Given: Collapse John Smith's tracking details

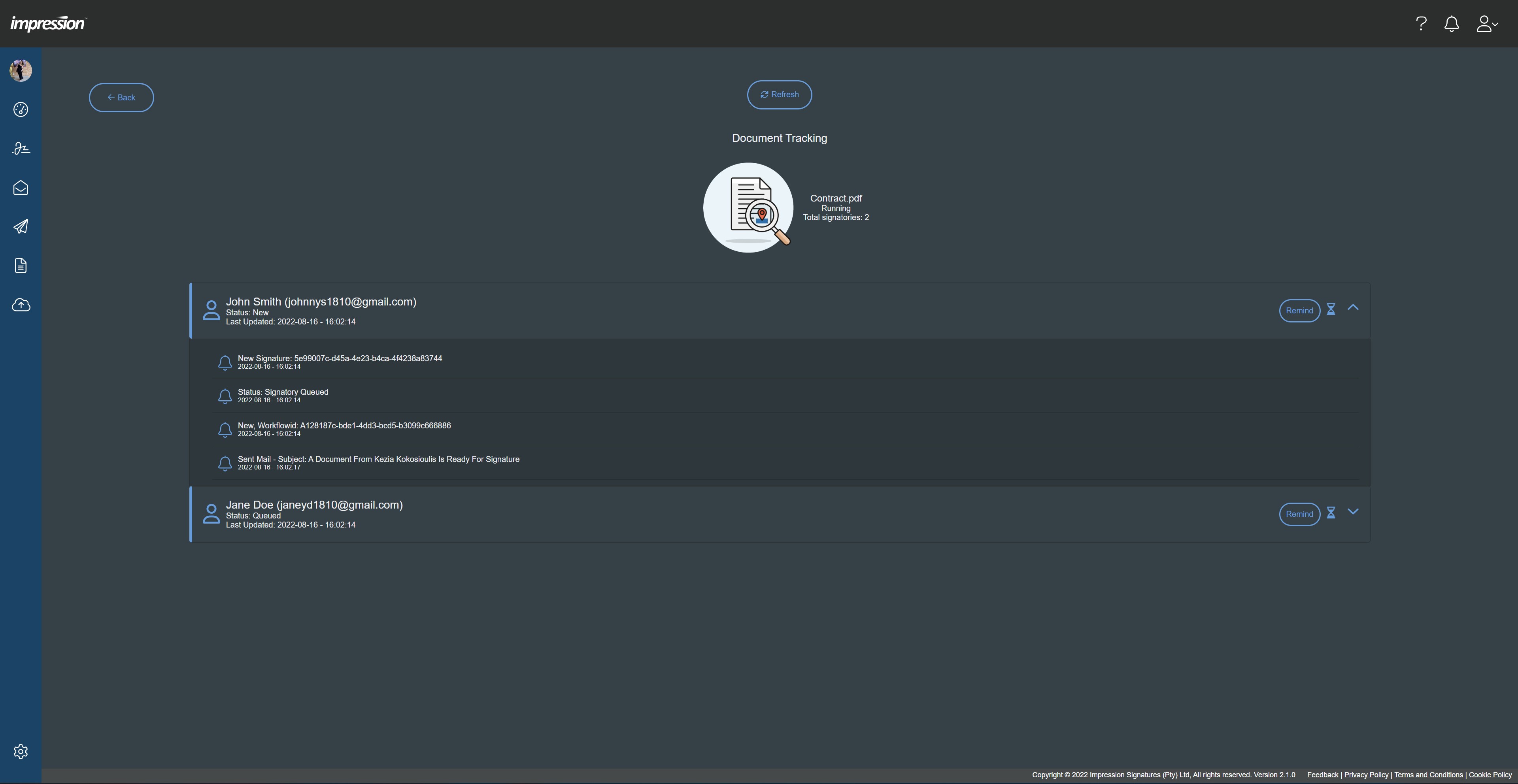Looking at the screenshot, I should coord(1353,307).
